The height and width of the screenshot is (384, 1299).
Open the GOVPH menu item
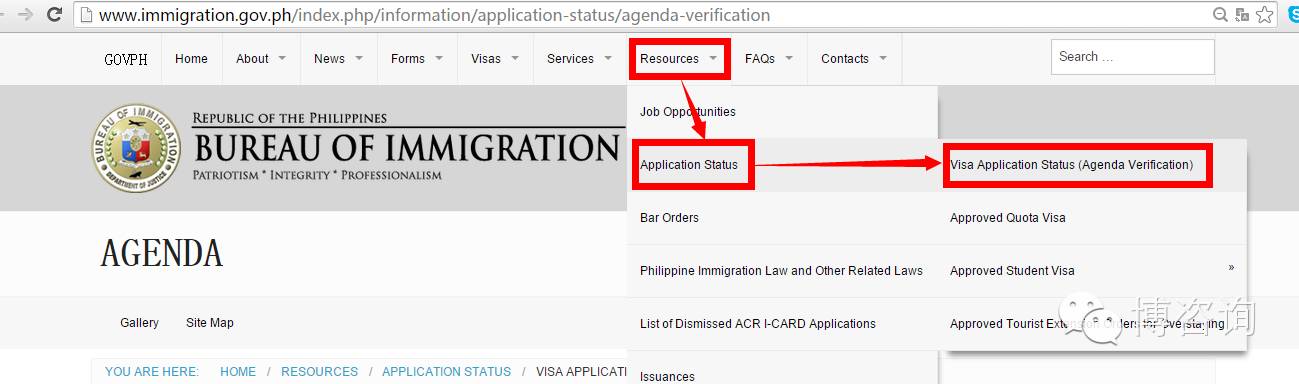point(126,59)
